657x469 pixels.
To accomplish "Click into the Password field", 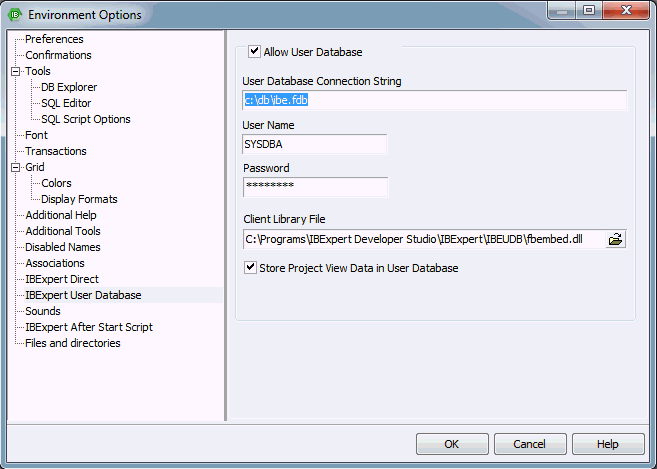I will pos(316,187).
